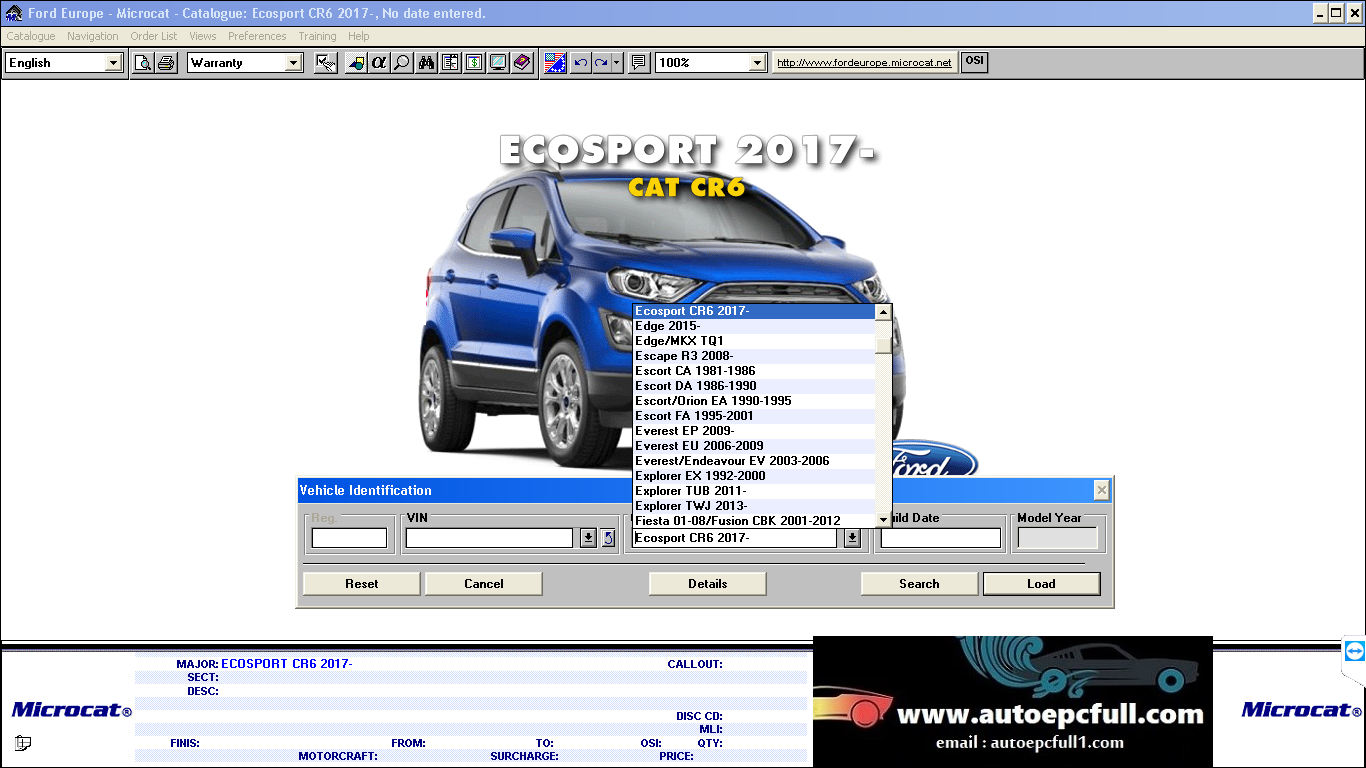The width and height of the screenshot is (1366, 768).
Task: Click the blue striped layout toolbar icon
Action: (x=556, y=63)
